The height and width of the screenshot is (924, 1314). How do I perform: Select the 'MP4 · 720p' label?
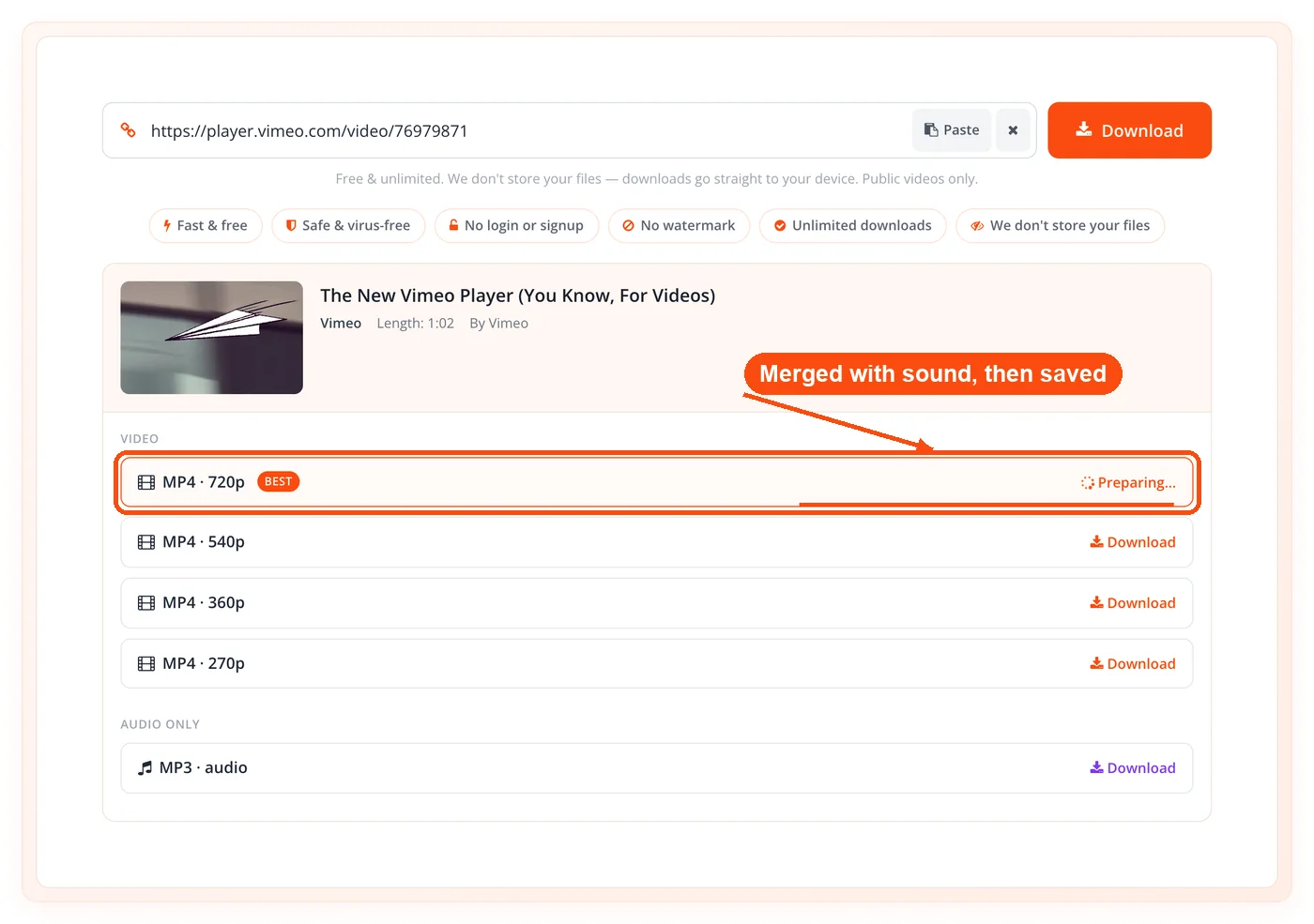pyautogui.click(x=204, y=482)
